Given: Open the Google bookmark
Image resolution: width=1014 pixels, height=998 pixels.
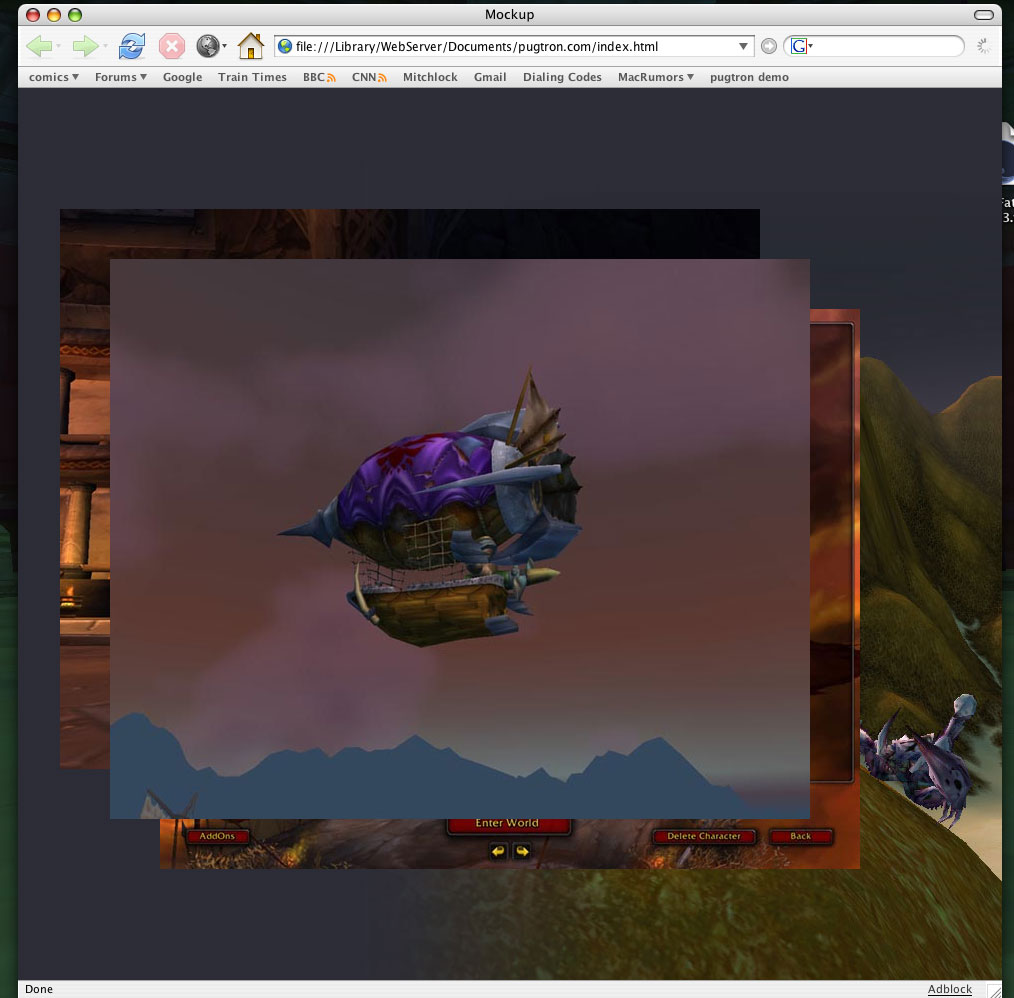Looking at the screenshot, I should (x=182, y=77).
